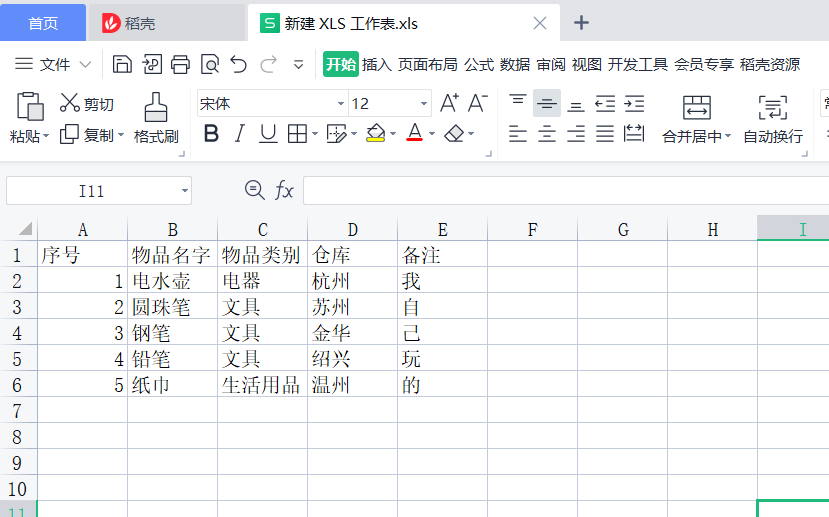This screenshot has height=517, width=829.
Task: Click the Redo arrow icon
Action: tap(269, 64)
